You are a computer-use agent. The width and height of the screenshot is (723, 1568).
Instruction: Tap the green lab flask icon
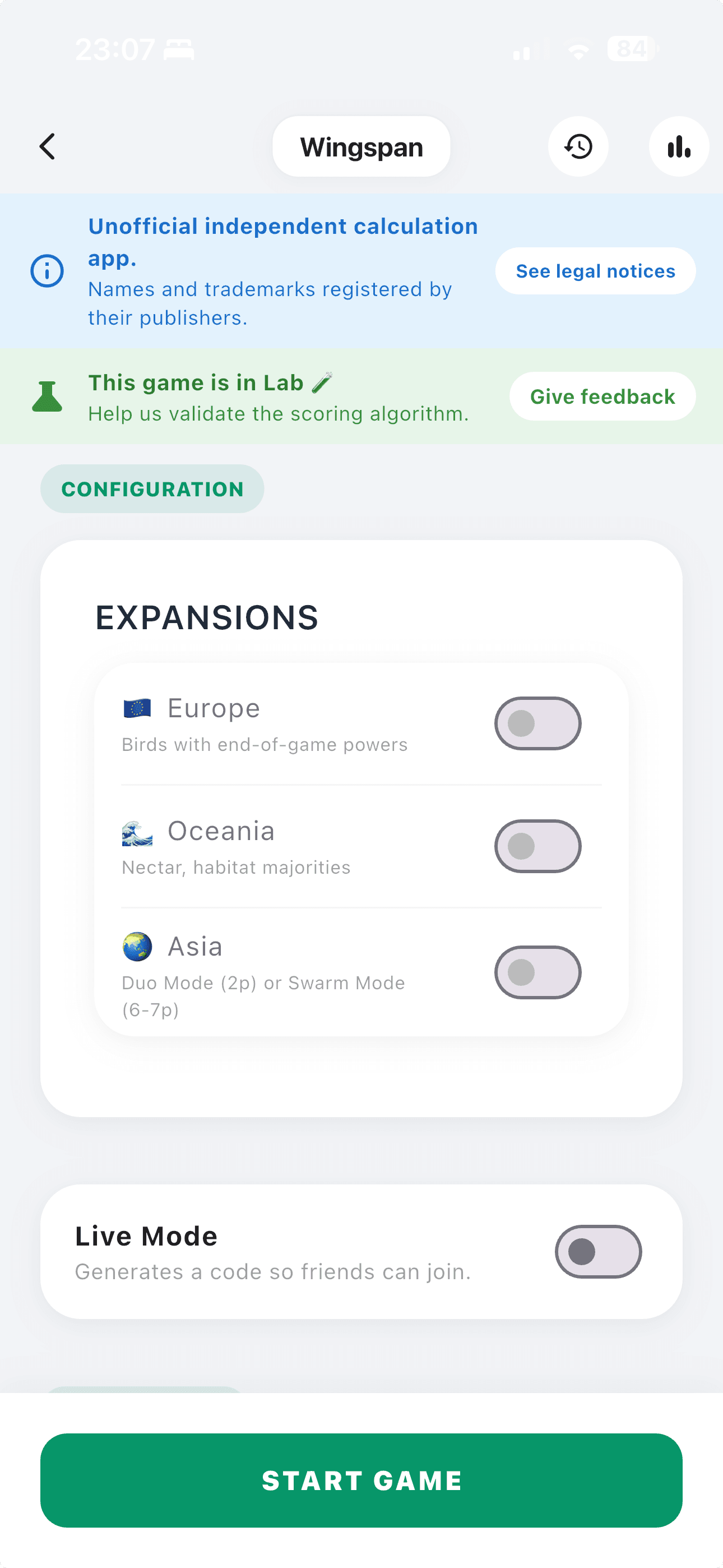tap(47, 396)
